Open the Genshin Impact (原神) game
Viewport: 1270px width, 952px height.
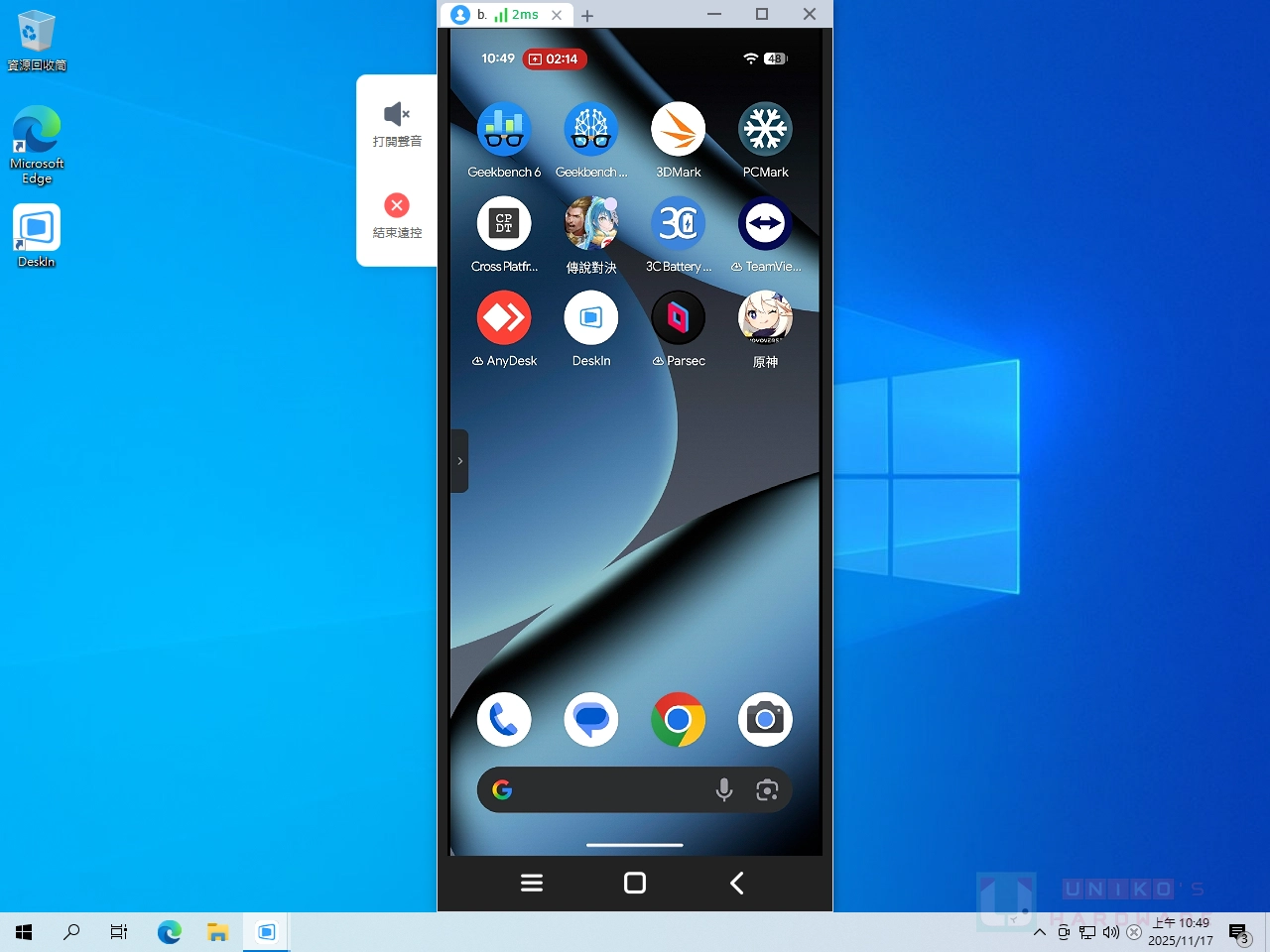point(765,318)
